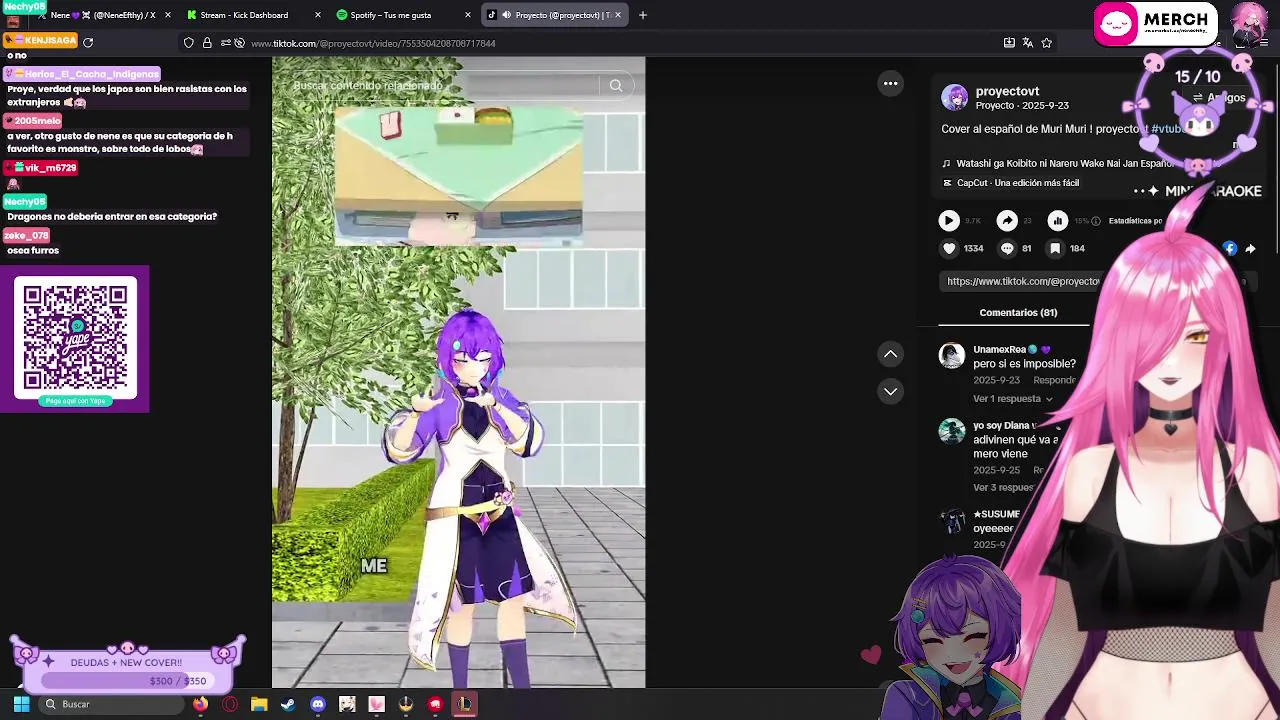Open the video statistics bar-chart icon
This screenshot has height=720, width=1280.
coord(1057,220)
